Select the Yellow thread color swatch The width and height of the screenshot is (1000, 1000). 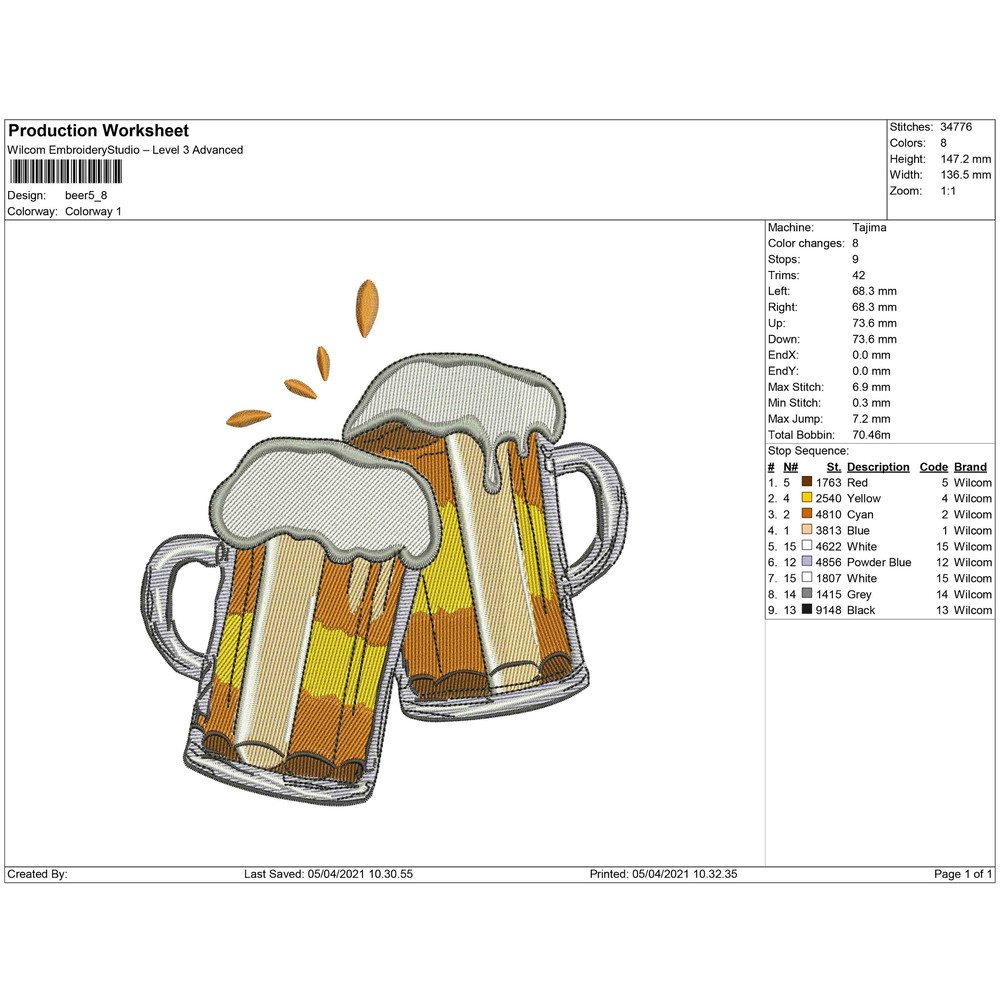coord(807,498)
